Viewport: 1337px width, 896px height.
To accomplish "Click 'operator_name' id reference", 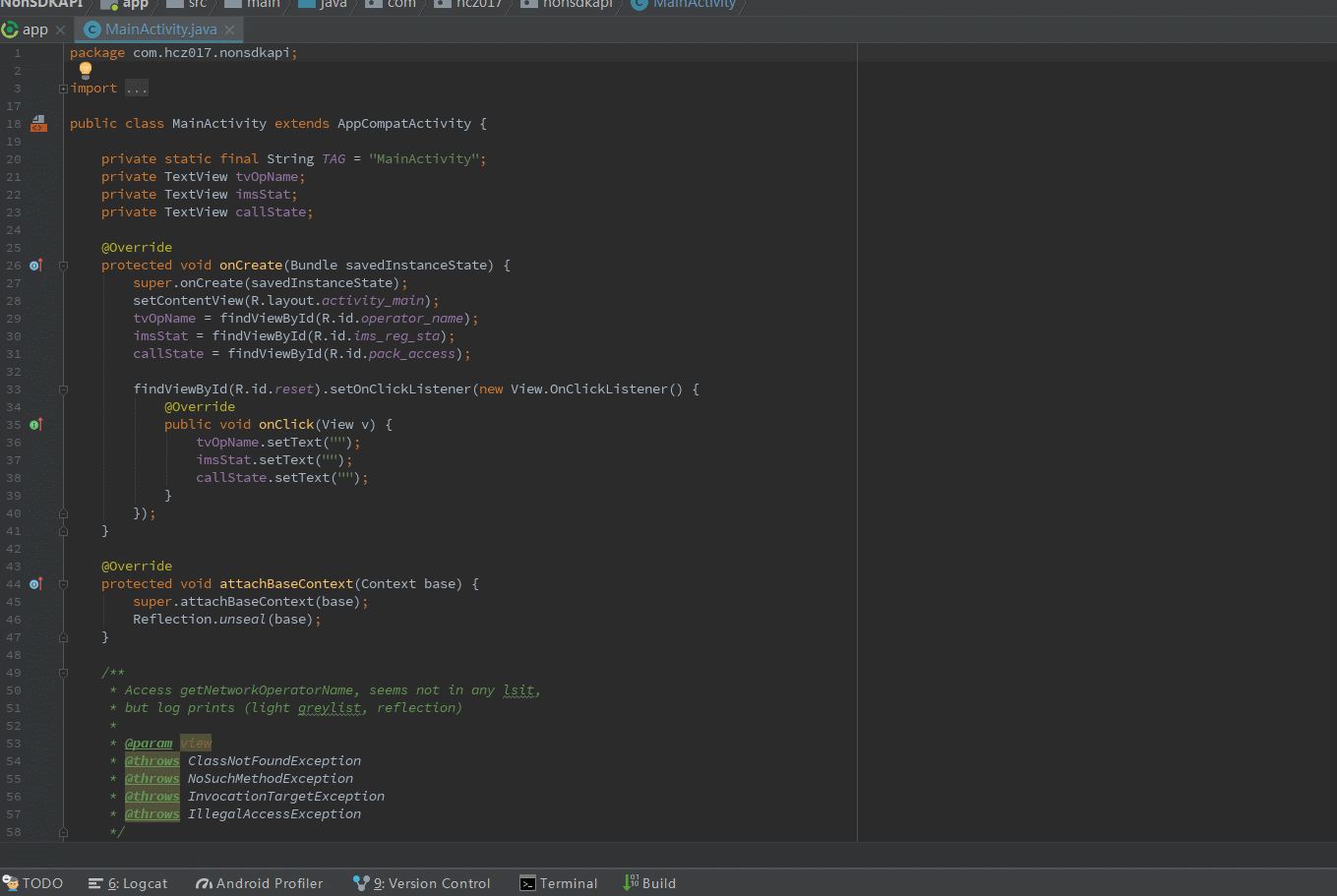I will 412,319.
